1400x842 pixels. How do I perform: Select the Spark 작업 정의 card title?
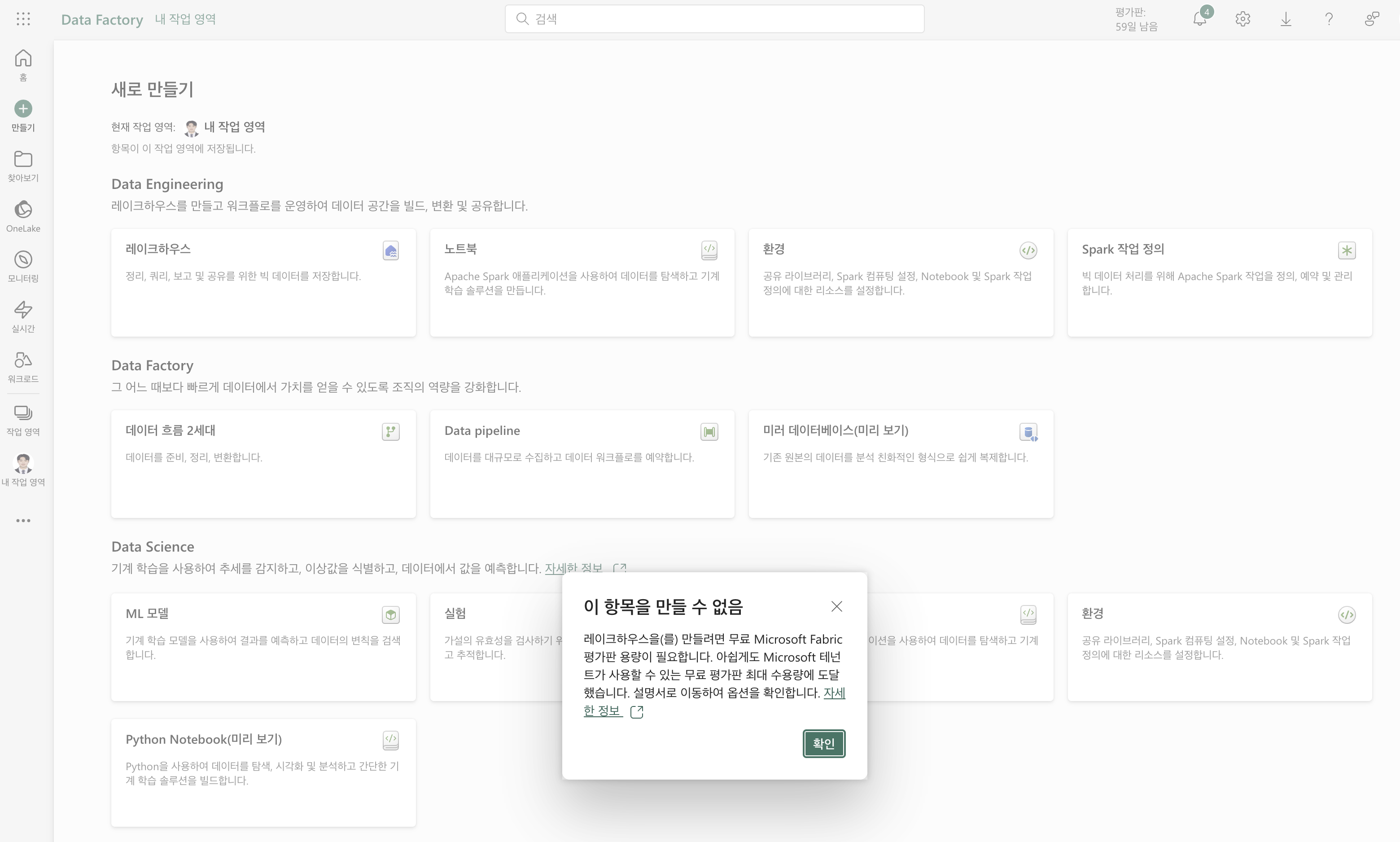1123,249
